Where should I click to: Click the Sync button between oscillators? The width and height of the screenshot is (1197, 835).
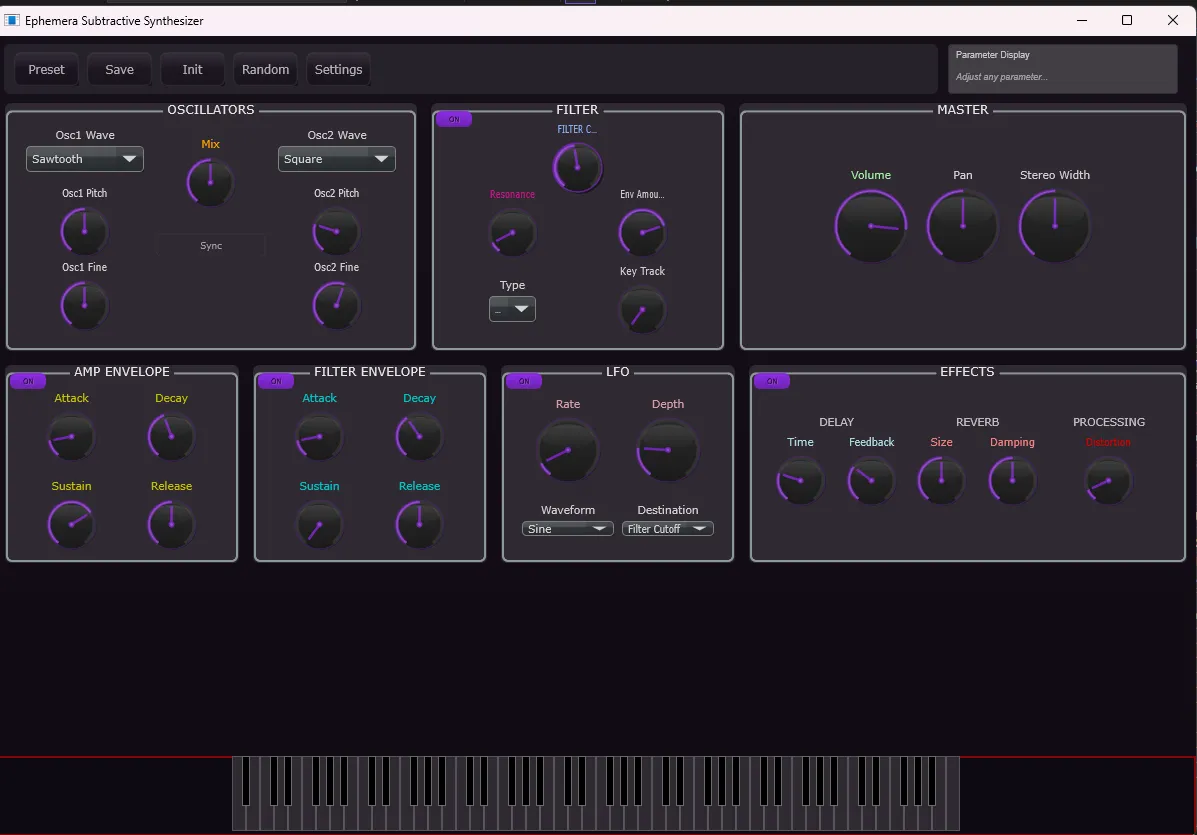tap(211, 246)
